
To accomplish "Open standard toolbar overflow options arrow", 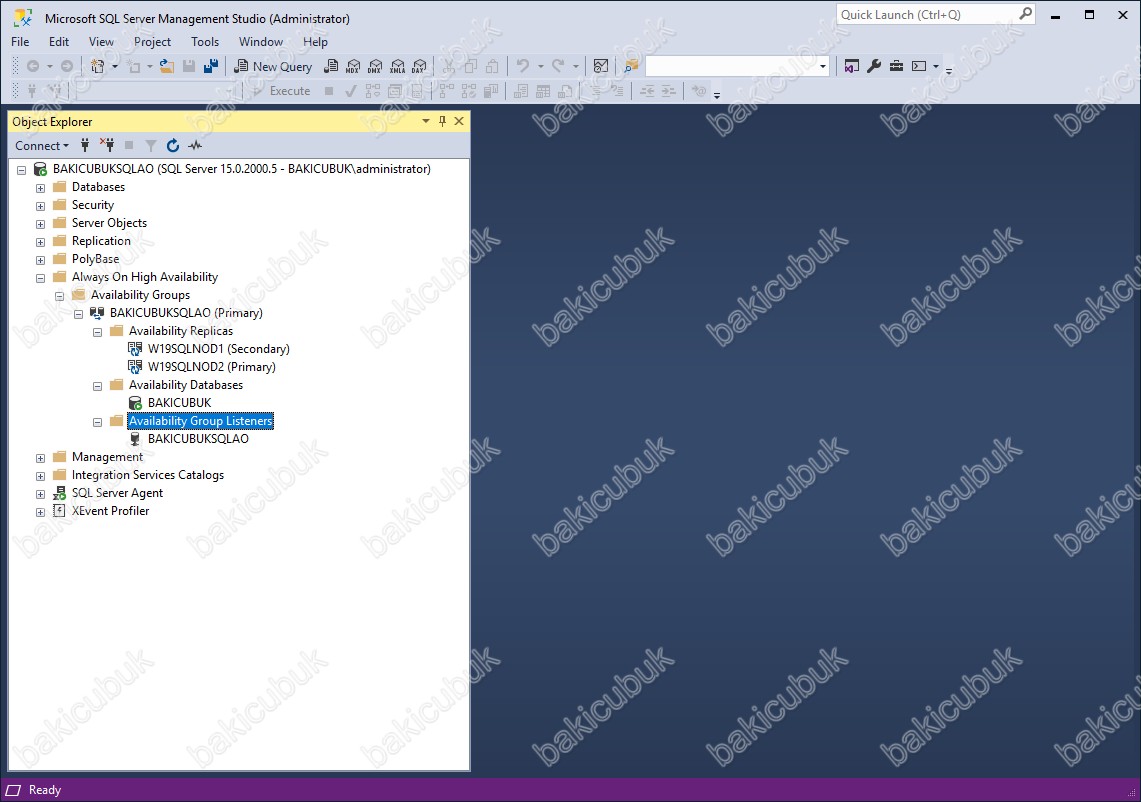I will click(949, 70).
